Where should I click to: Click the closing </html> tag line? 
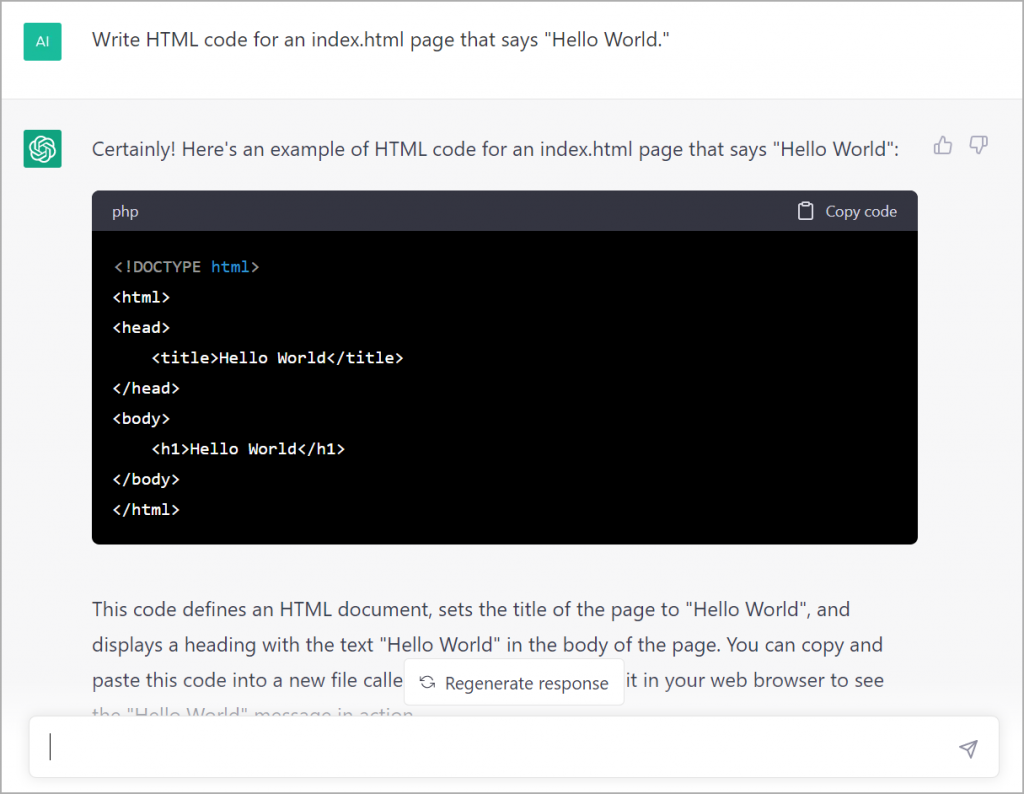[x=146, y=509]
